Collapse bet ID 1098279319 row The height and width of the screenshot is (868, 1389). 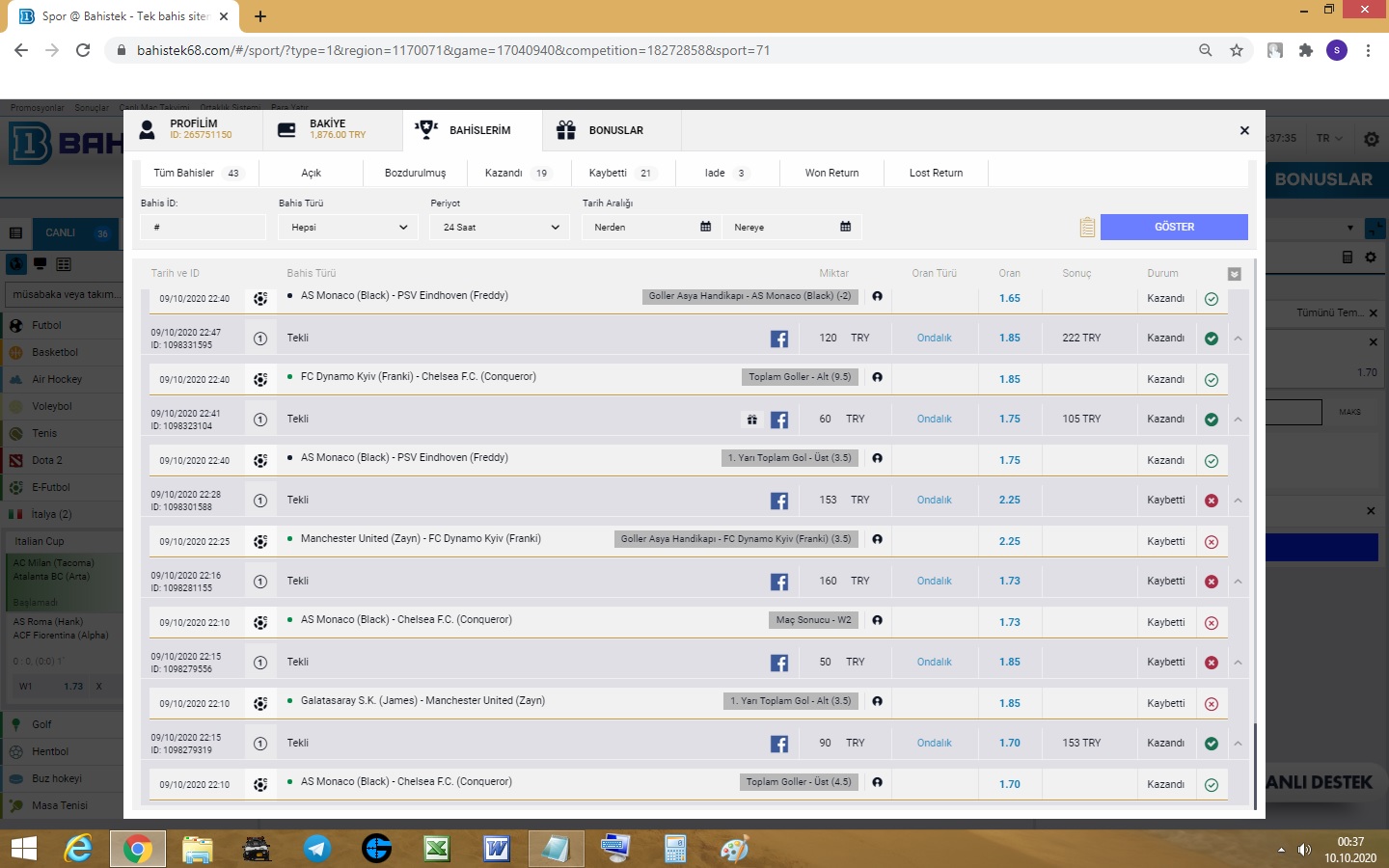[x=1238, y=744]
